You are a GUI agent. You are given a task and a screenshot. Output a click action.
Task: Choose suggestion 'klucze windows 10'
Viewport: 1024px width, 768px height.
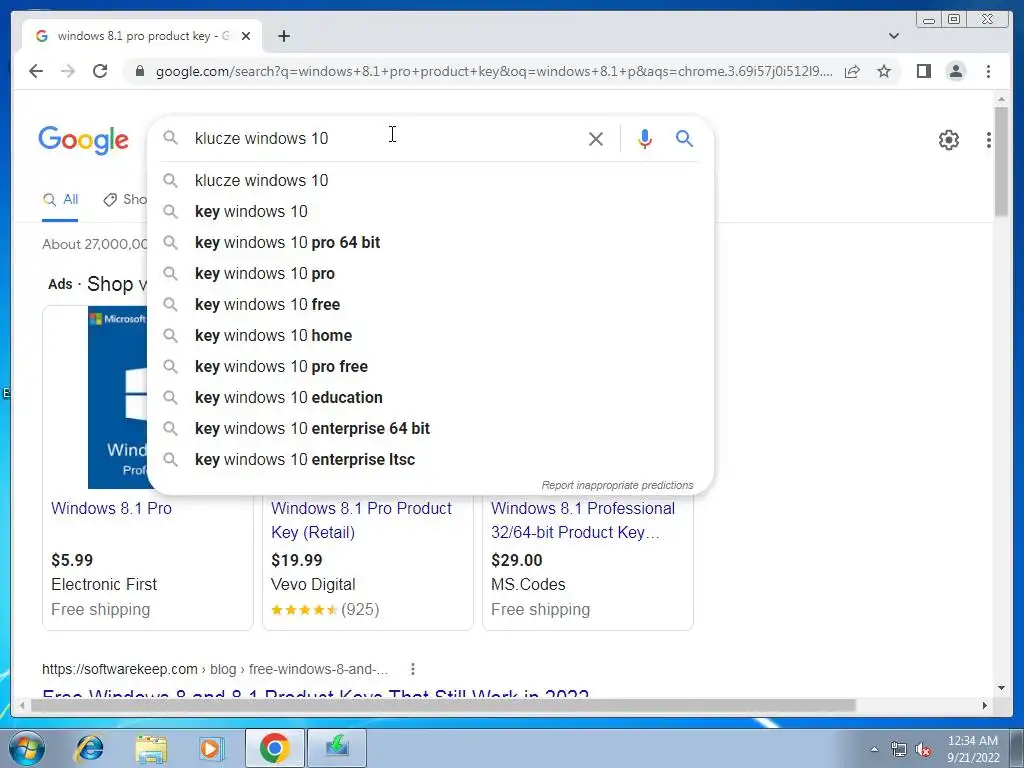(431, 180)
